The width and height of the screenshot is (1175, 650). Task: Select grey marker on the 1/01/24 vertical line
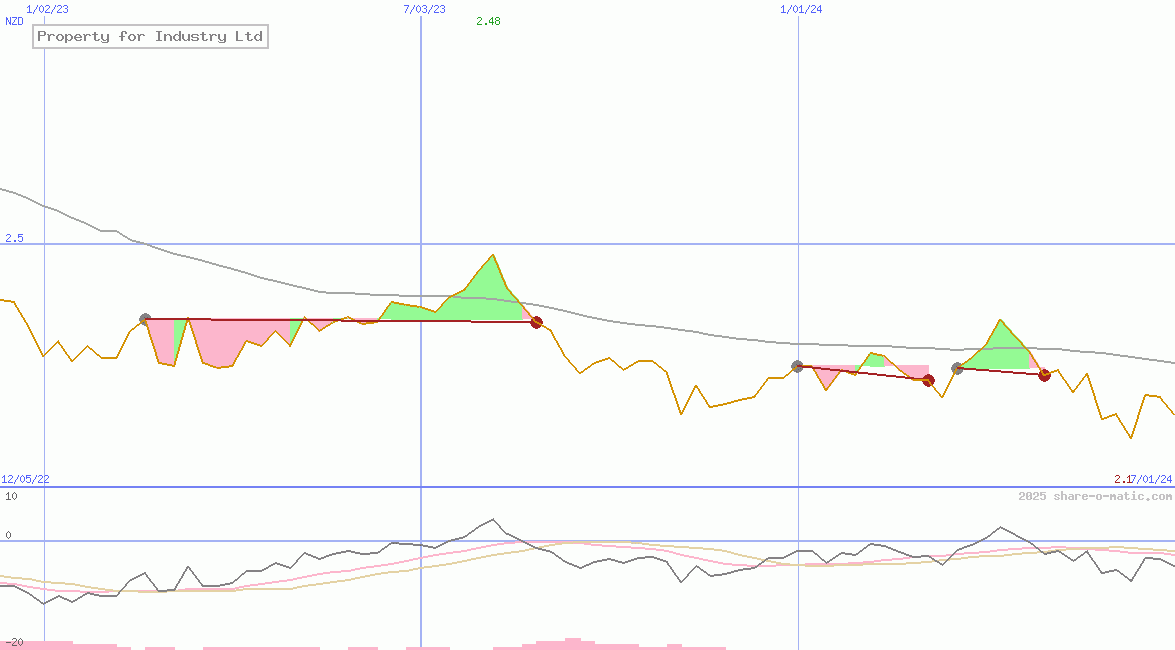(x=797, y=366)
